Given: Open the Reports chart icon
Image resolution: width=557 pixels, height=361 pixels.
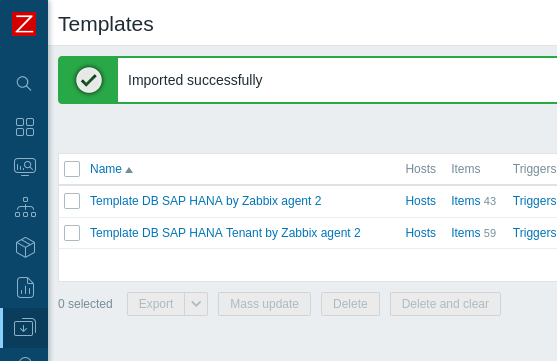Looking at the screenshot, I should click(25, 287).
